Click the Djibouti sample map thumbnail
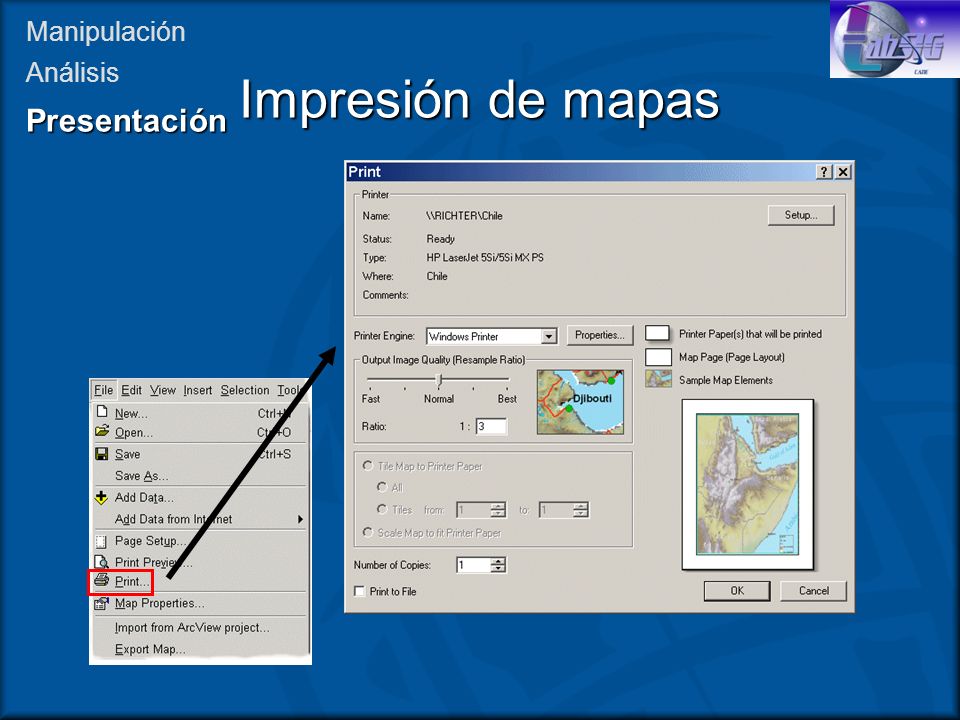Viewport: 960px width, 720px height. 580,402
